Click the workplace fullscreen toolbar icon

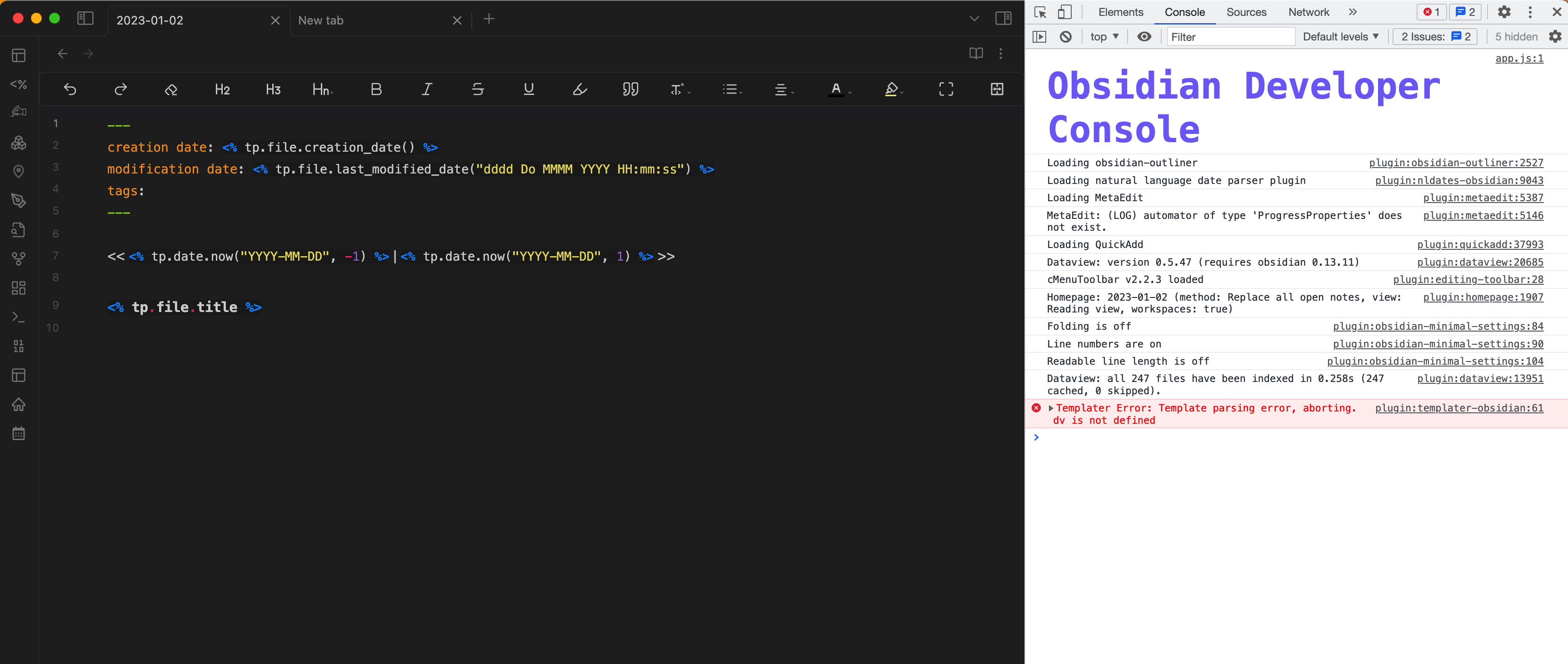click(x=997, y=89)
